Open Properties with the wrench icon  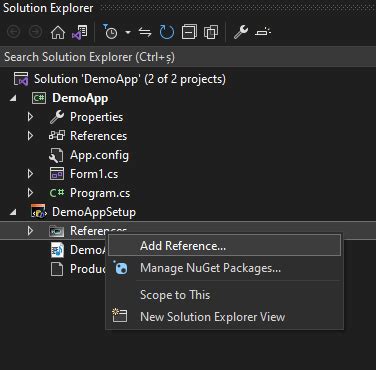tap(241, 32)
